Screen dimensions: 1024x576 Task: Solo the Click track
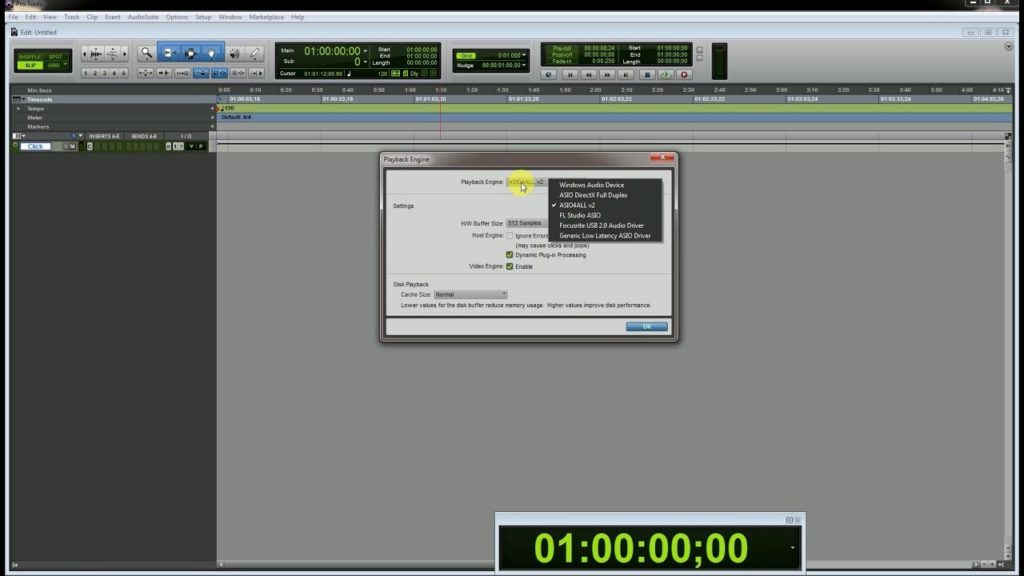click(65, 146)
